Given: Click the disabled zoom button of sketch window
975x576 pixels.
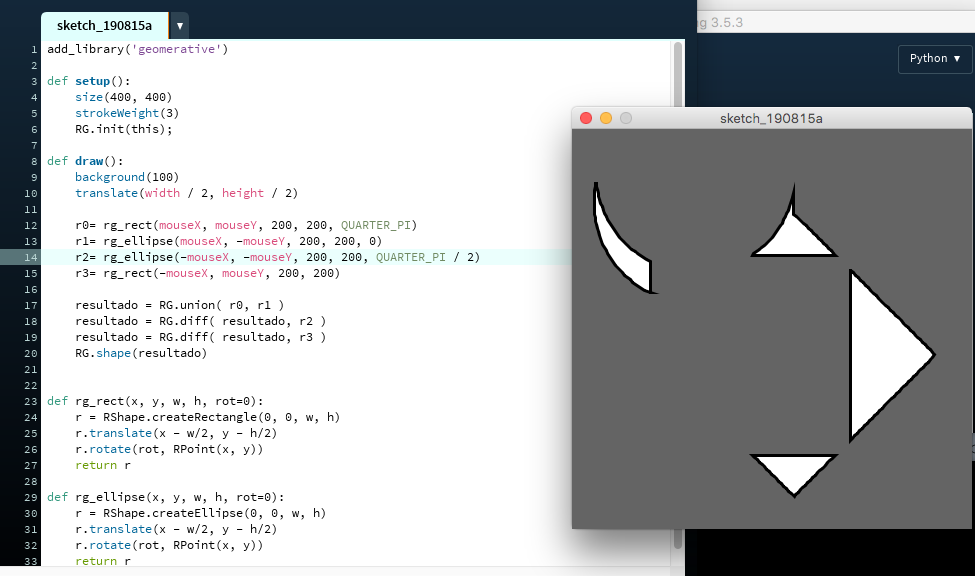Looking at the screenshot, I should [626, 118].
